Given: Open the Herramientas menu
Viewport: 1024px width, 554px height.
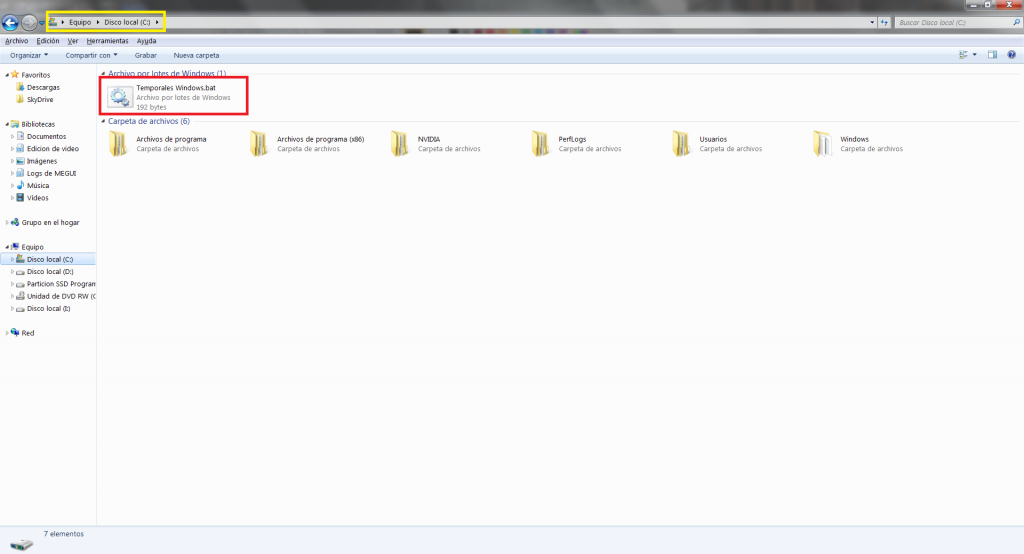Looking at the screenshot, I should (107, 41).
